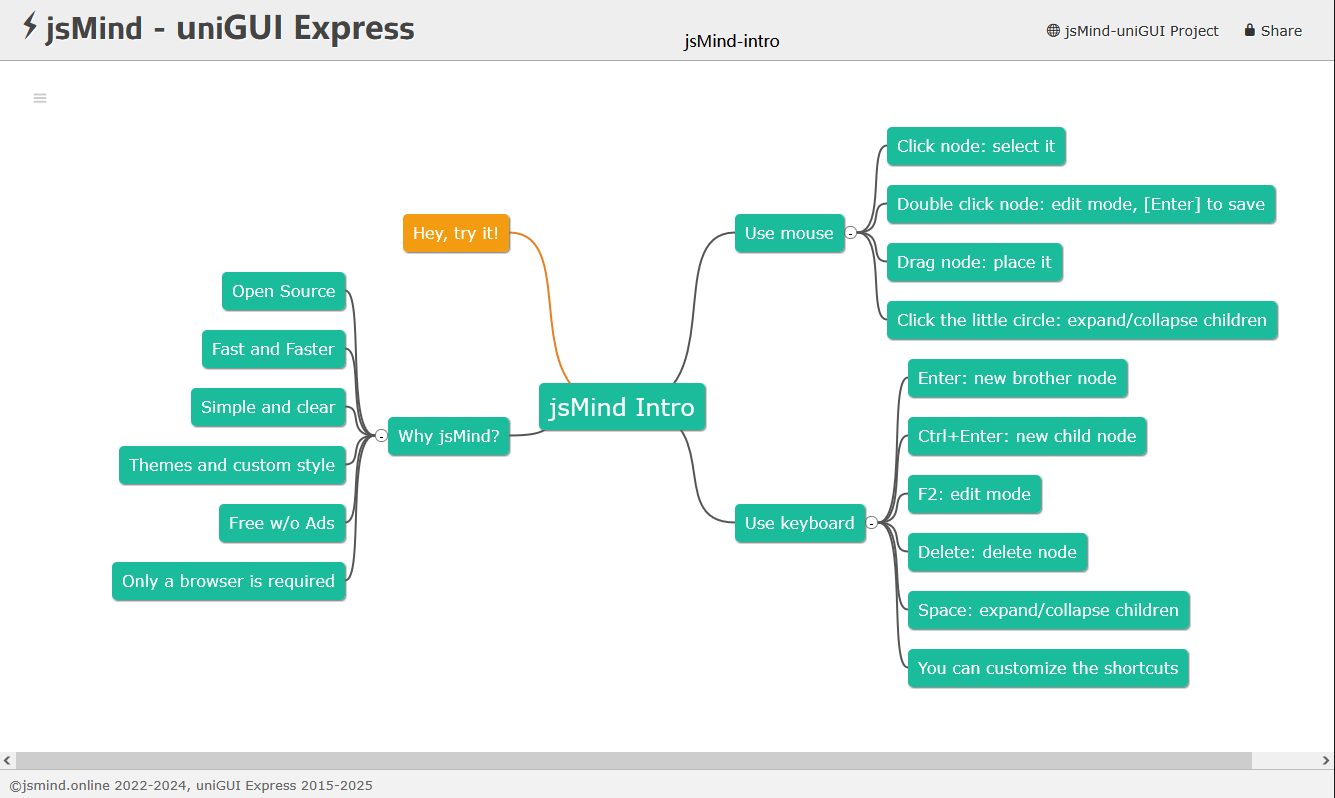The height and width of the screenshot is (798, 1335).
Task: Select the Enter: new brother node item
Action: pos(1017,378)
